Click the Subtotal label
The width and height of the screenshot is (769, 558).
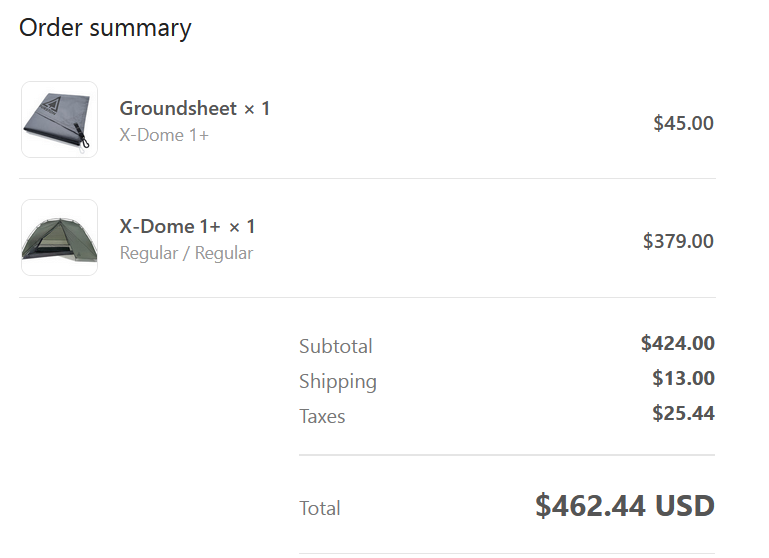[x=335, y=346]
